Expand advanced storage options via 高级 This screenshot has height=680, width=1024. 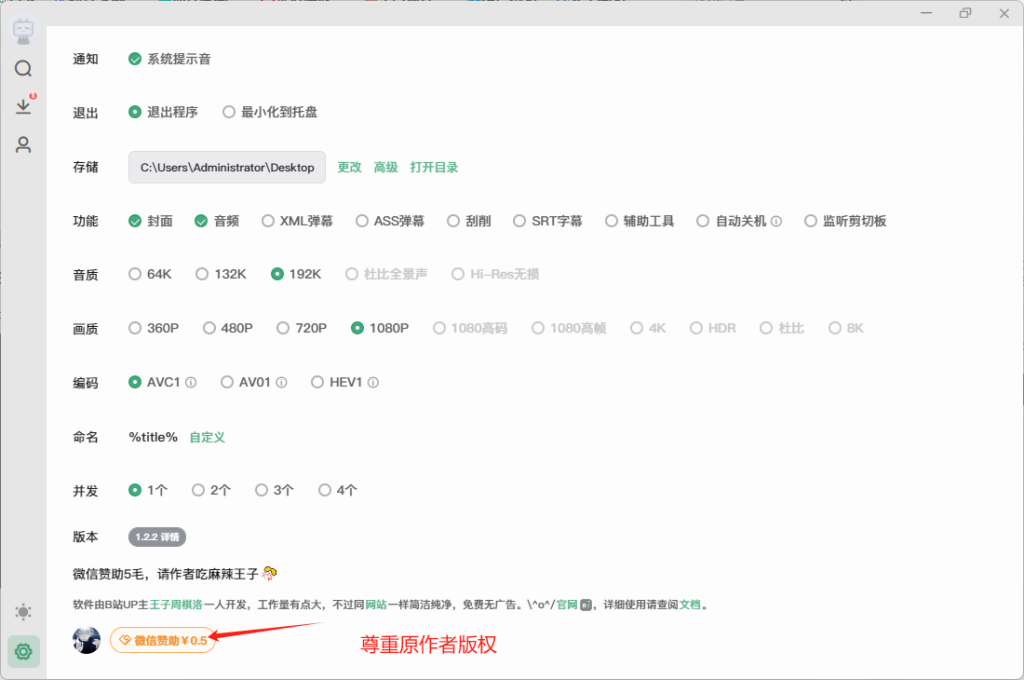tap(386, 167)
